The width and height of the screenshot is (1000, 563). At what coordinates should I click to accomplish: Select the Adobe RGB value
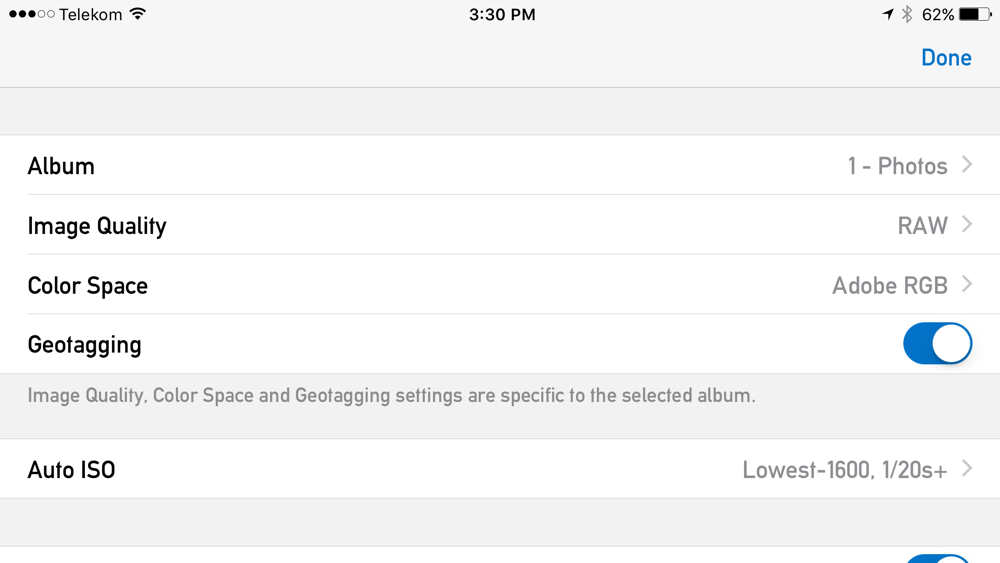click(x=890, y=285)
